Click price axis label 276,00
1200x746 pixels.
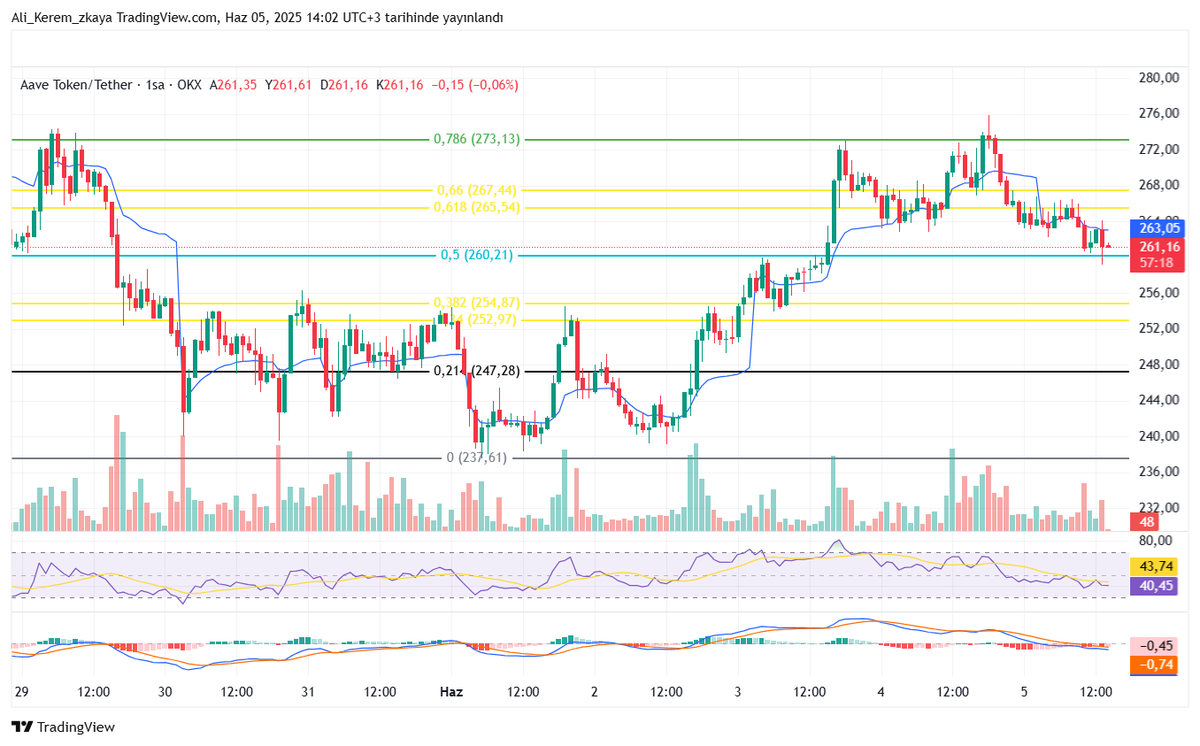[x=1159, y=114]
